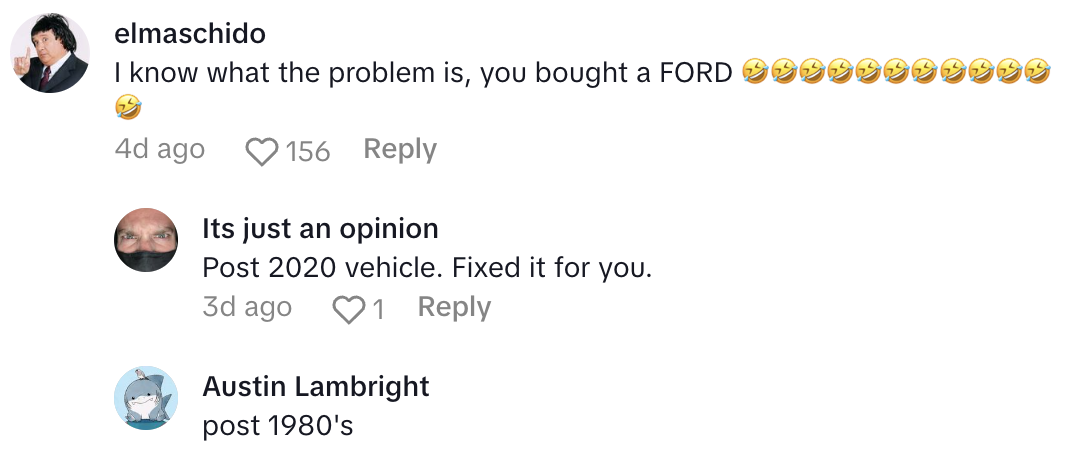
Task: Open the elmaschido username link
Action: pos(190,34)
